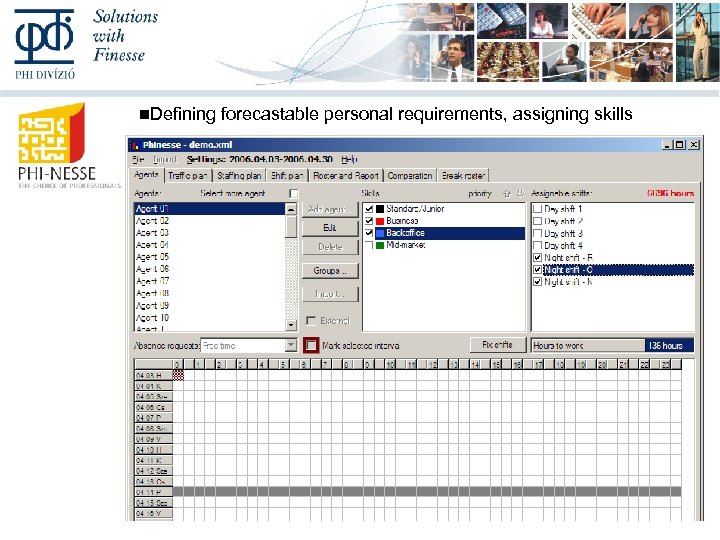Select Agent 10 in the agents list
This screenshot has width=720, height=540.
209,318
